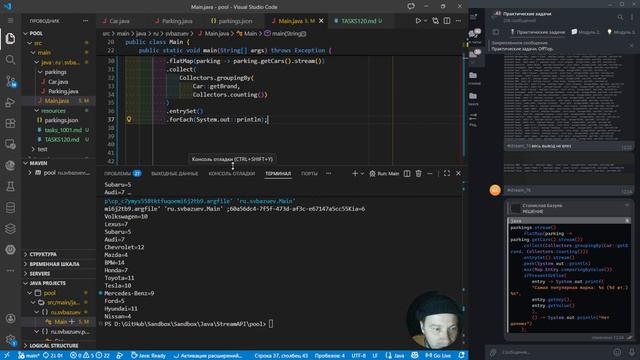The height and width of the screenshot is (360, 640).
Task: Open search in the Telegram chat header
Action: pos(620,17)
